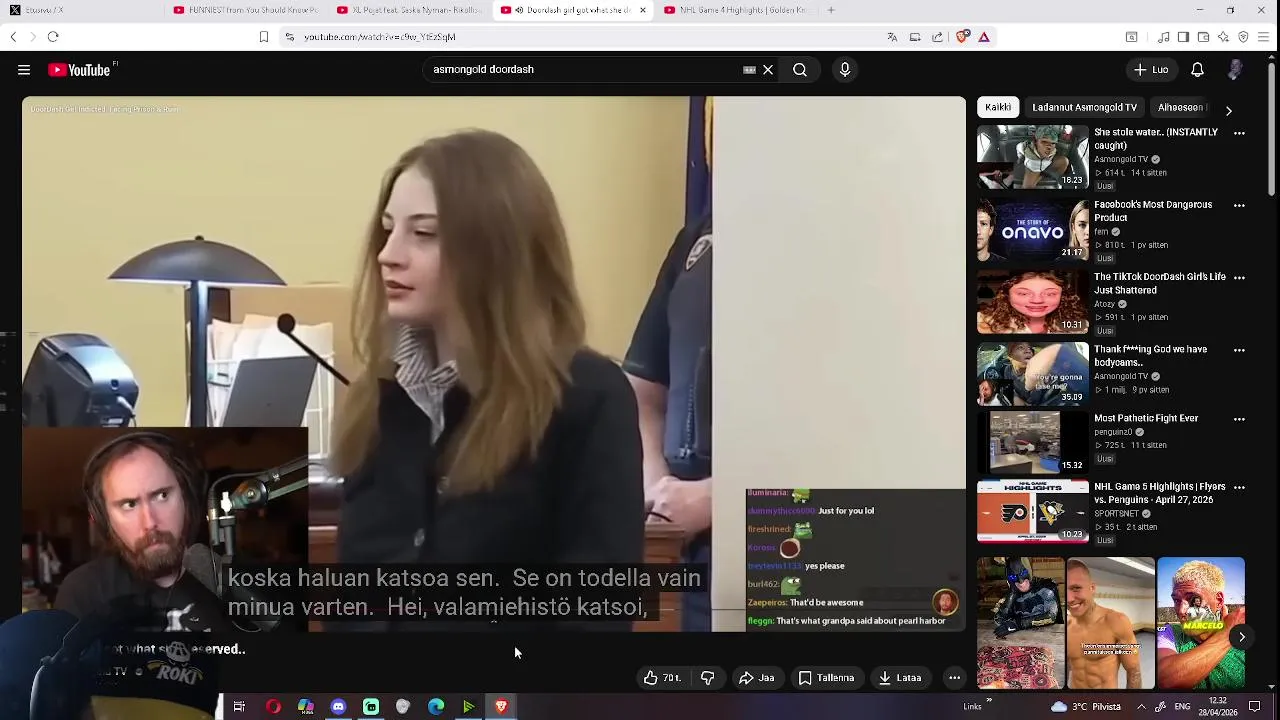This screenshot has width=1280, height=720.
Task: Open 'Facebook's Most Dangerous Product' title
Action: [1153, 211]
